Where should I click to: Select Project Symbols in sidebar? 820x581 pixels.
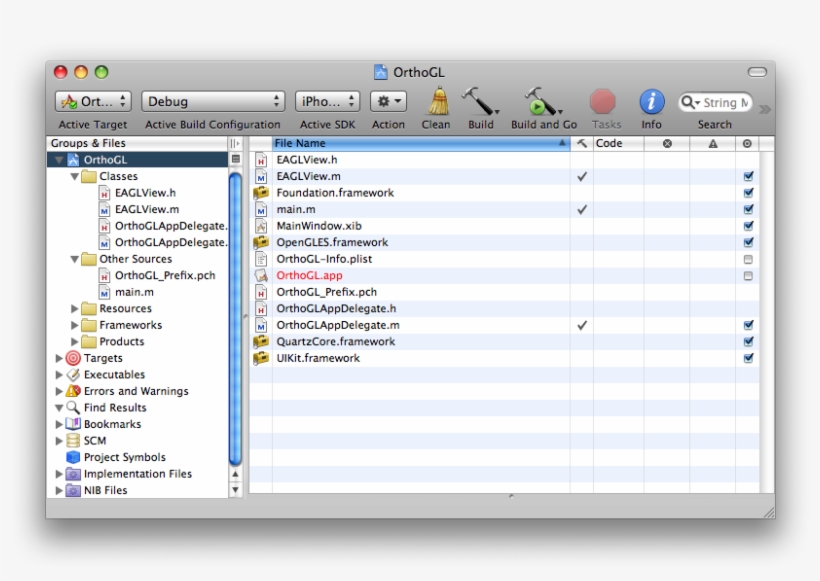(124, 457)
